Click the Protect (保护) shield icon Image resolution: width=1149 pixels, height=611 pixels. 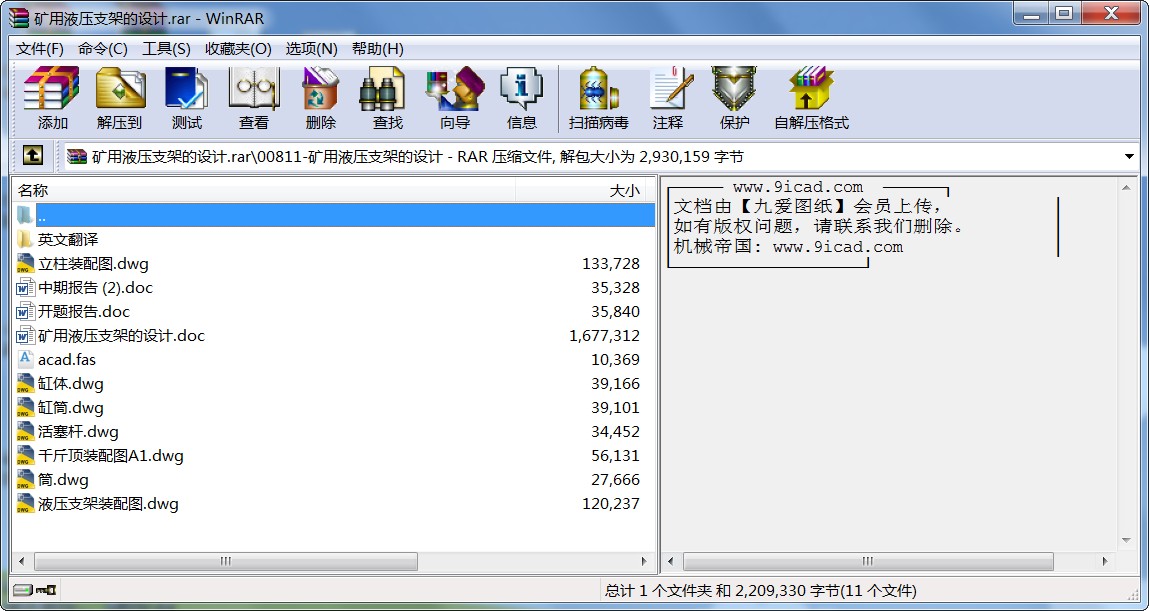[x=734, y=98]
